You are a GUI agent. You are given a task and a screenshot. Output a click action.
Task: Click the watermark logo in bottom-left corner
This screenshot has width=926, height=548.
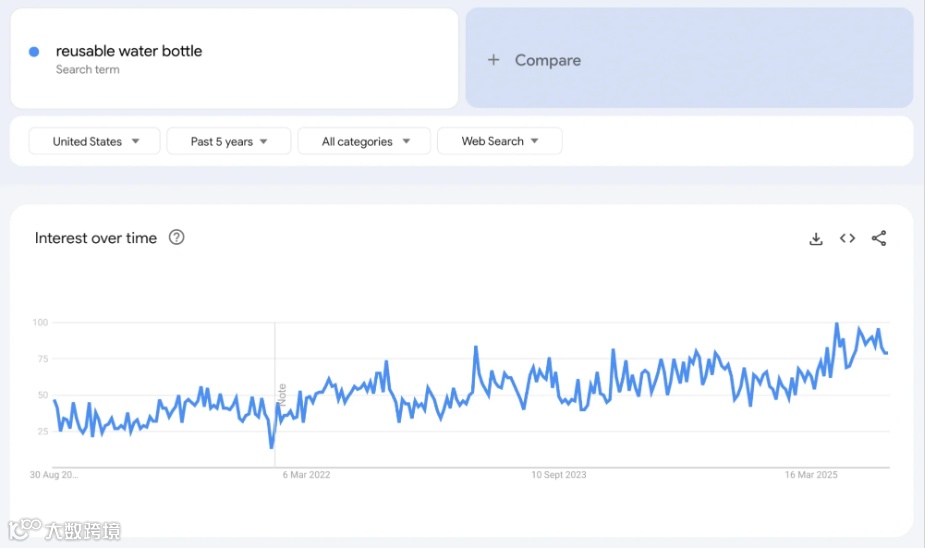coord(66,530)
